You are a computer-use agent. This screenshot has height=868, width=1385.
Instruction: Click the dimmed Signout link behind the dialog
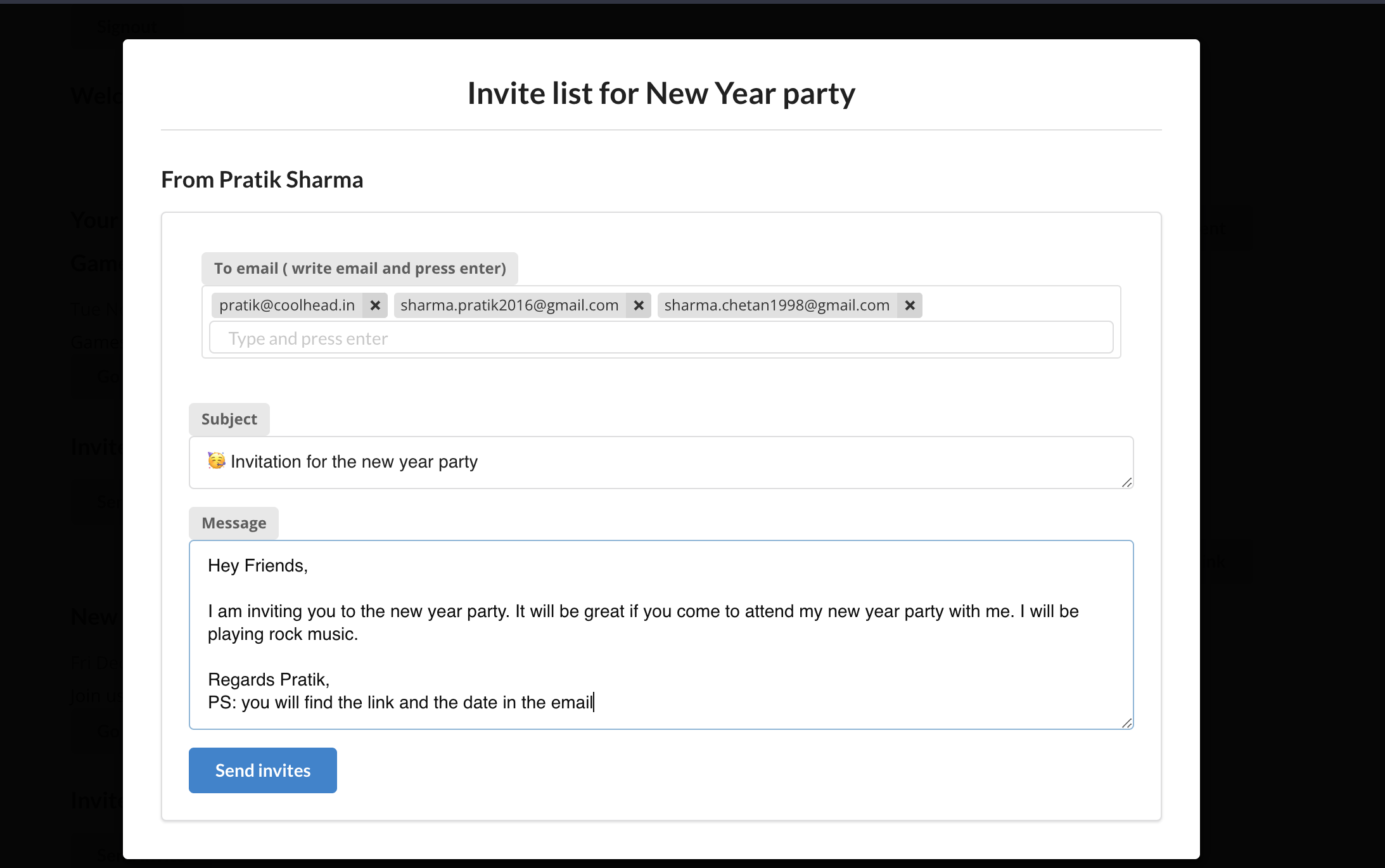coord(127,27)
